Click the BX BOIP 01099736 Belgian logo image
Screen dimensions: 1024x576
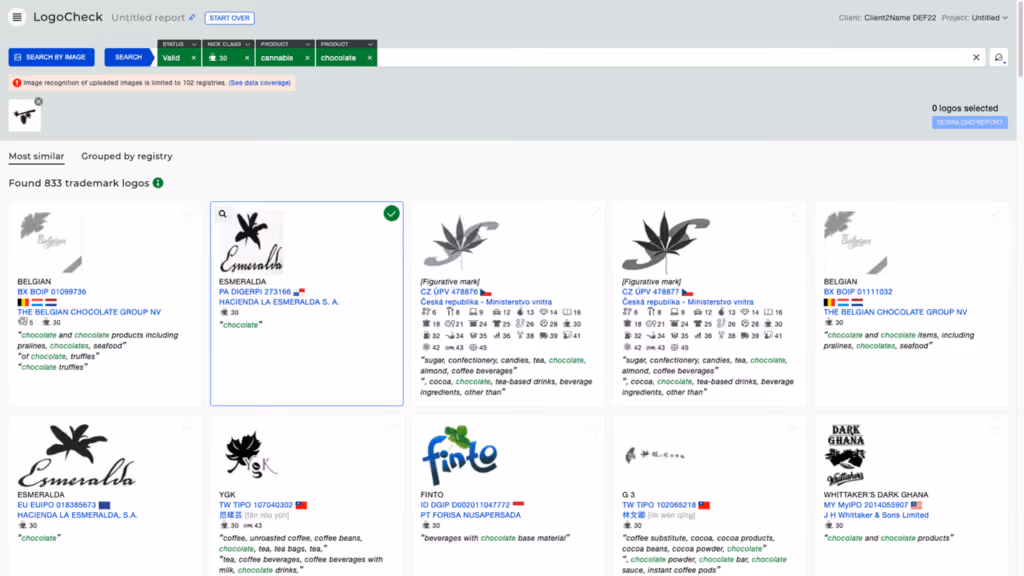50,242
